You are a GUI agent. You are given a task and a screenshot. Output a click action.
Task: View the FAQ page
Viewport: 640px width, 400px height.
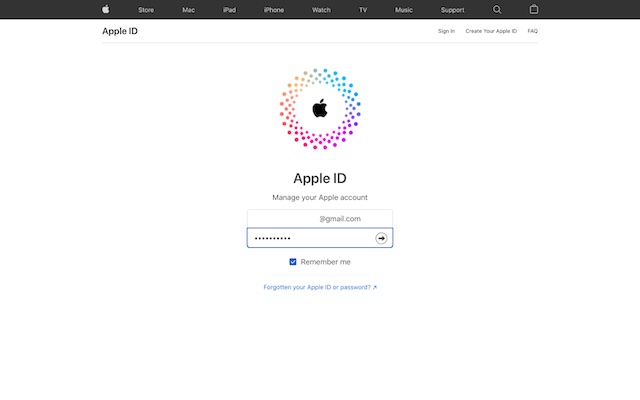(x=533, y=31)
